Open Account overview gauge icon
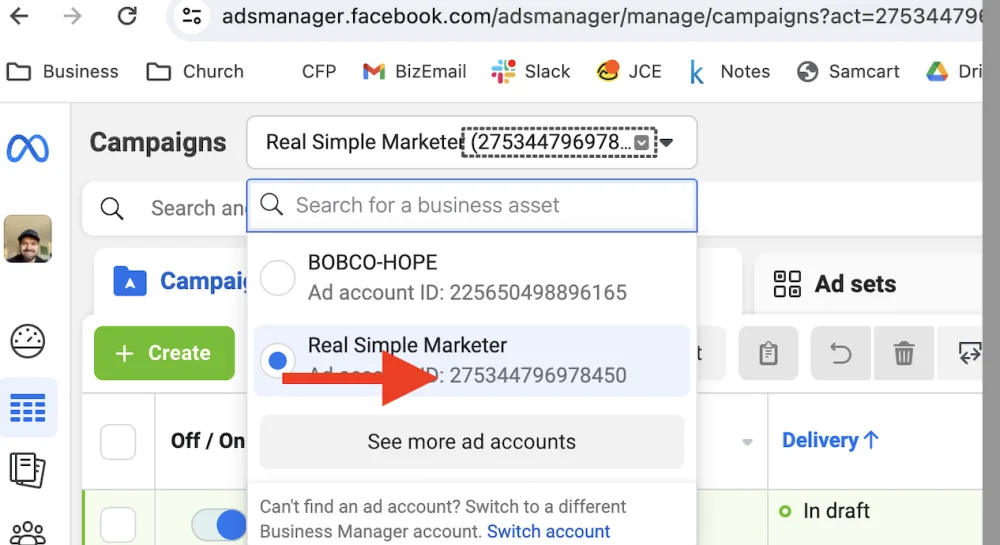The width and height of the screenshot is (1000, 545). point(27,341)
